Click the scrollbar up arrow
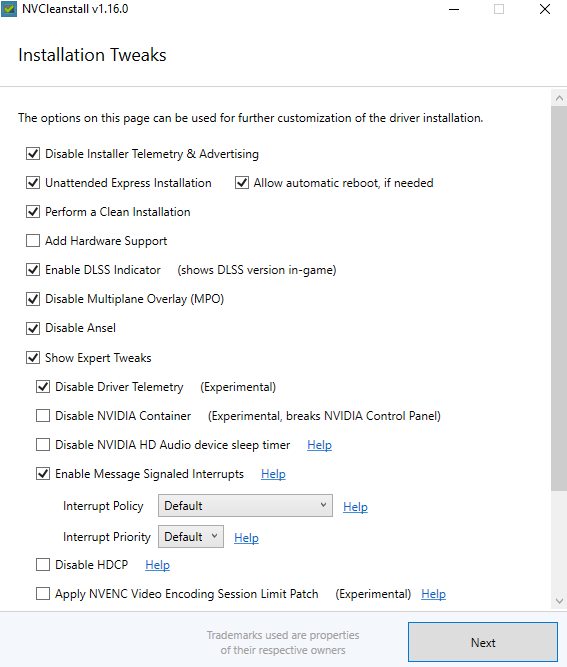 (x=559, y=98)
